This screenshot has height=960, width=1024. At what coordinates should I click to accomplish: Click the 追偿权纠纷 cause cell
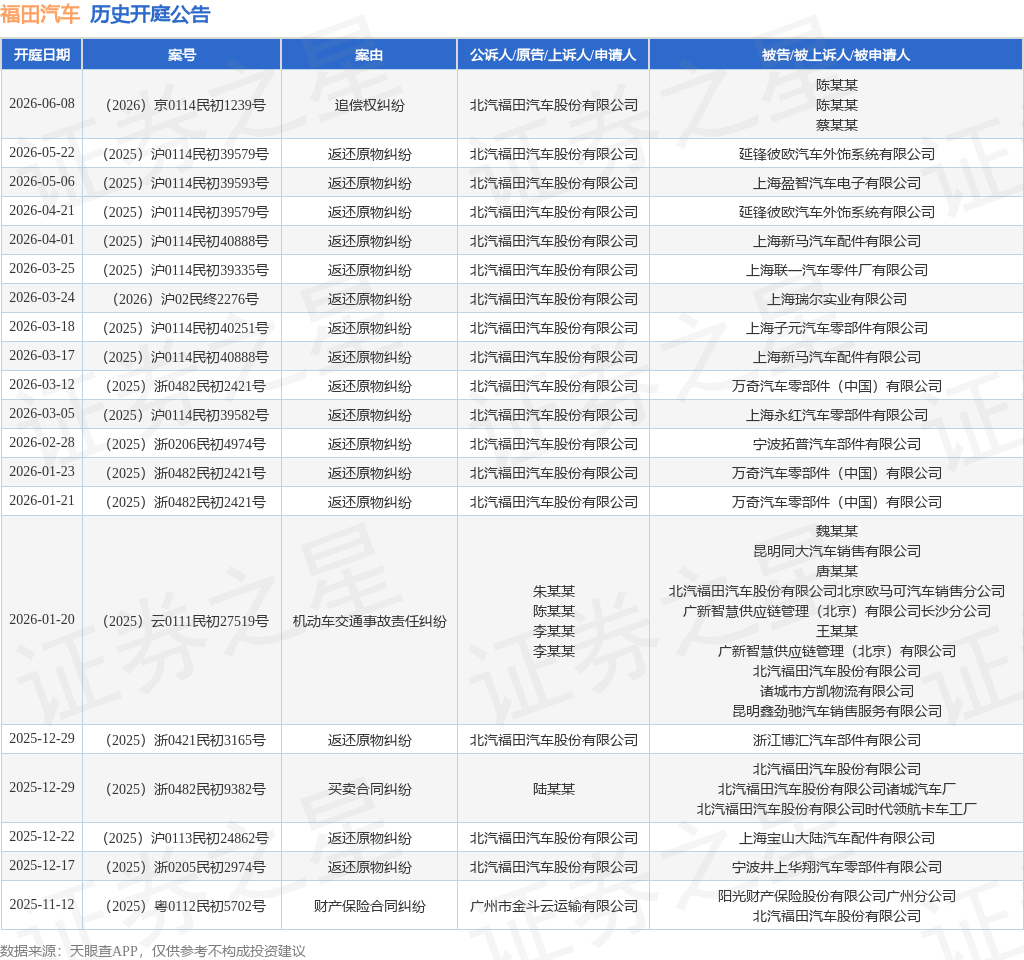tap(369, 105)
